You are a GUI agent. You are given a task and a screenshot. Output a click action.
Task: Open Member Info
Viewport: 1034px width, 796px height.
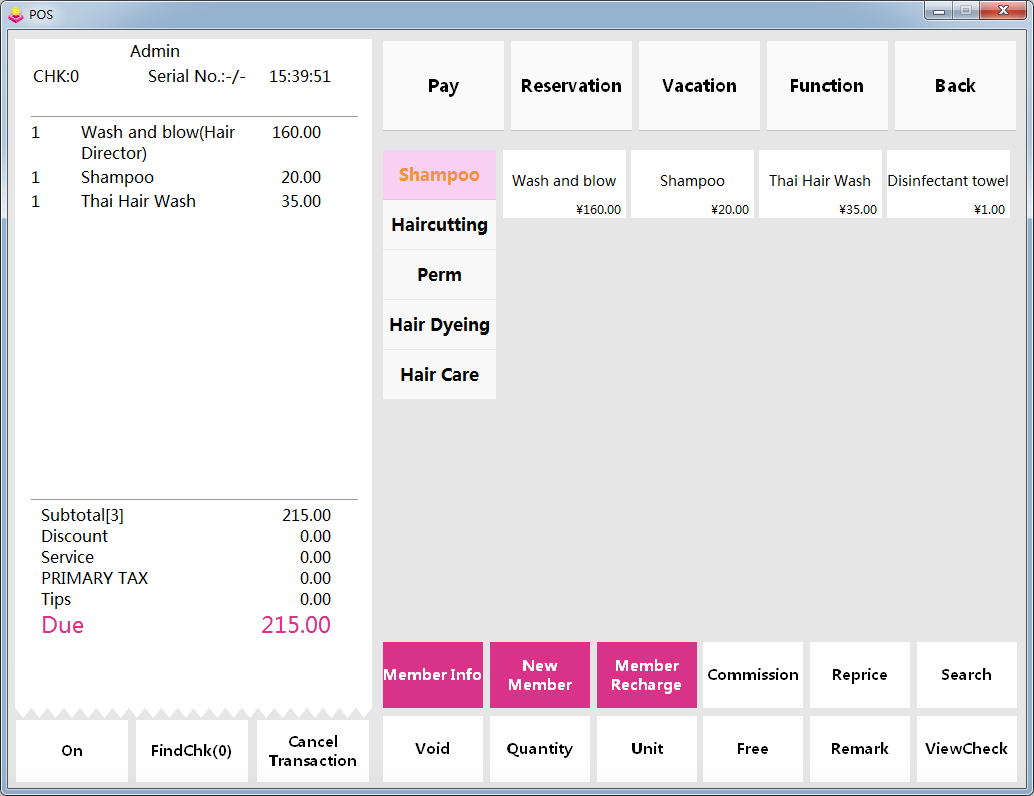432,675
